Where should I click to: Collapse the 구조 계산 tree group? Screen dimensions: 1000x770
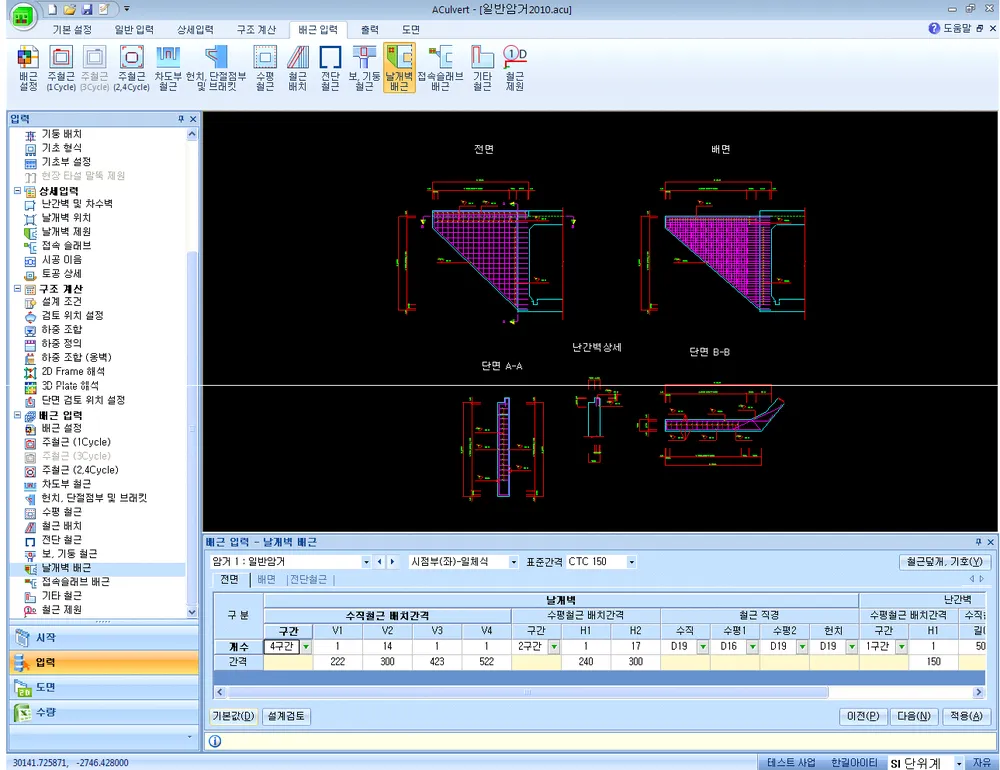point(17,288)
